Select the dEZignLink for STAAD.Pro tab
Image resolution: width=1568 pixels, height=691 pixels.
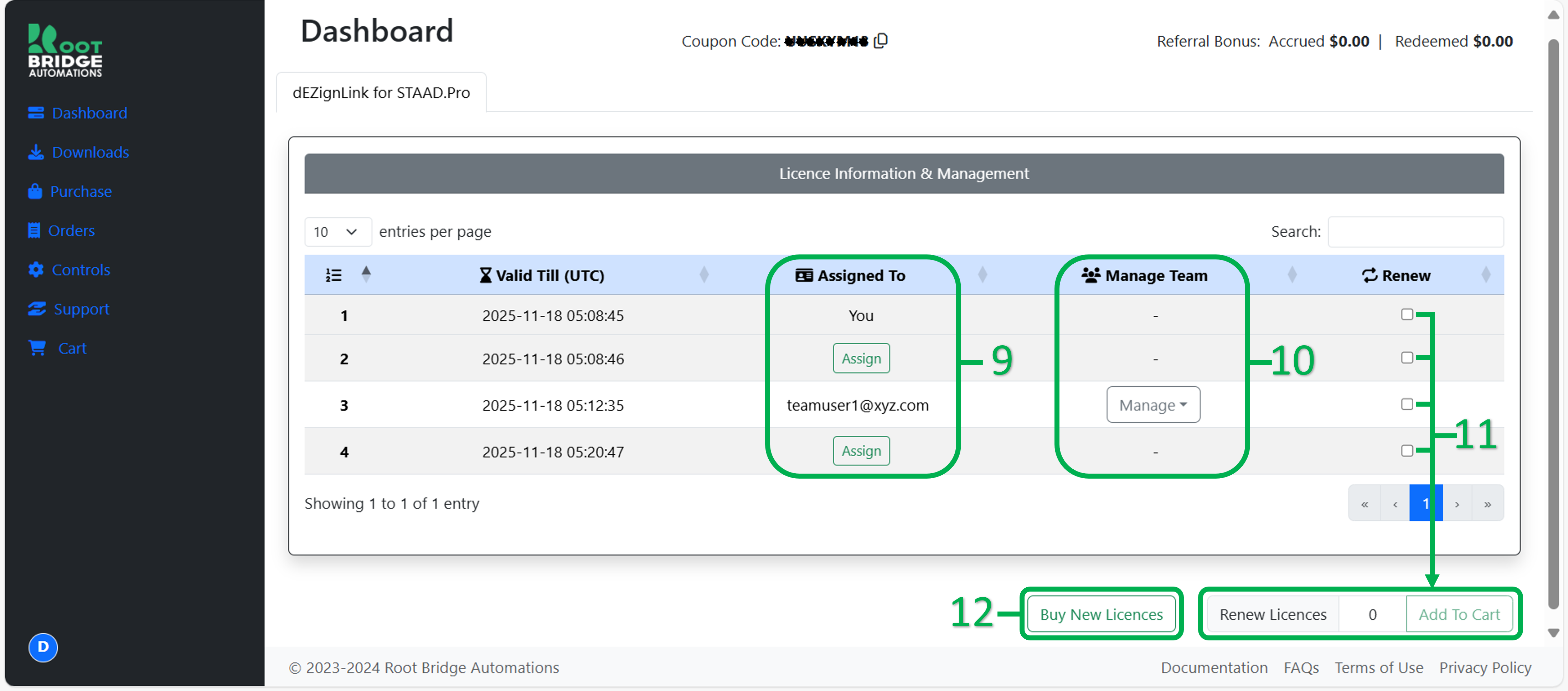coord(381,93)
